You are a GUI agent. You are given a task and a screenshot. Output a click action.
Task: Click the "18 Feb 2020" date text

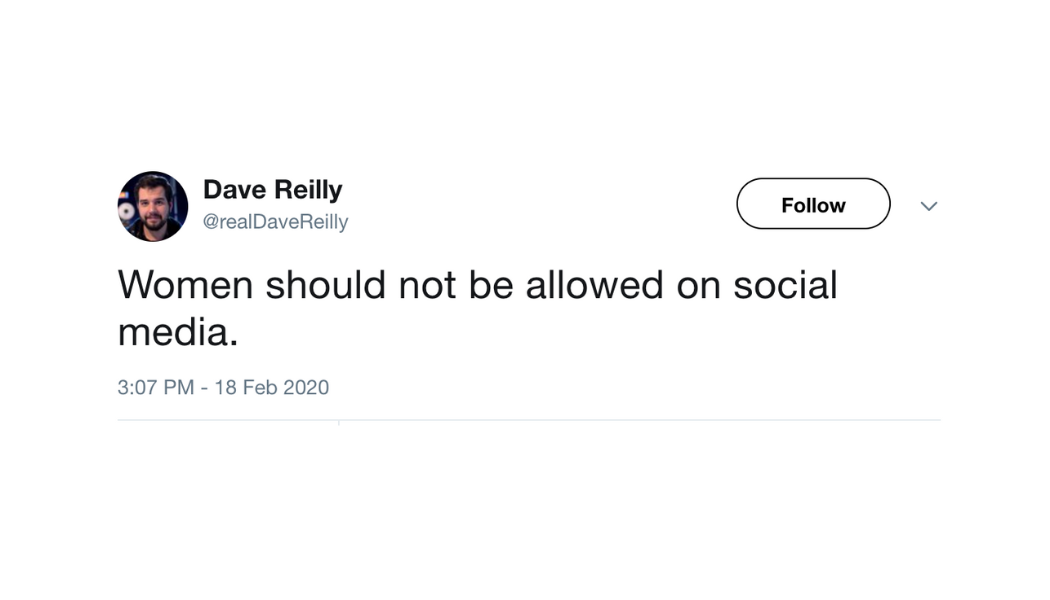tap(272, 387)
